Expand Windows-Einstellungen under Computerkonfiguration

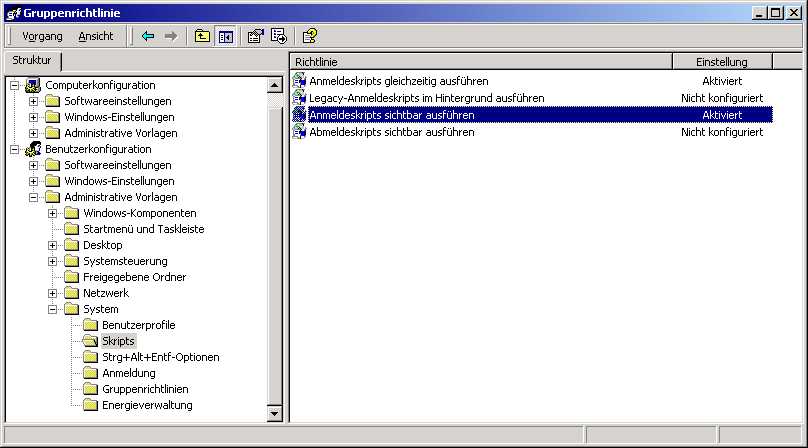tap(33, 117)
